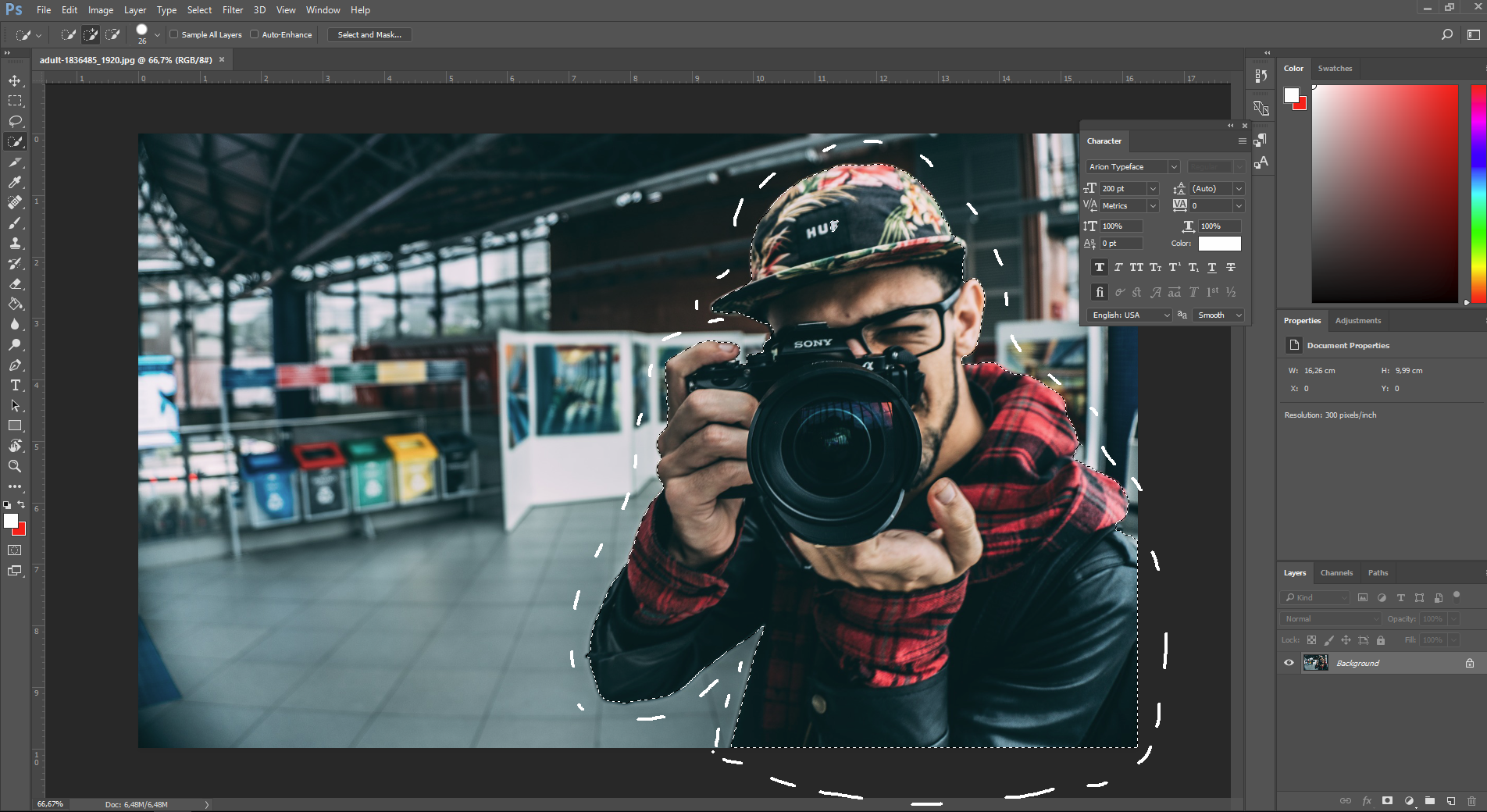Click the tracking value input field

click(x=1211, y=205)
